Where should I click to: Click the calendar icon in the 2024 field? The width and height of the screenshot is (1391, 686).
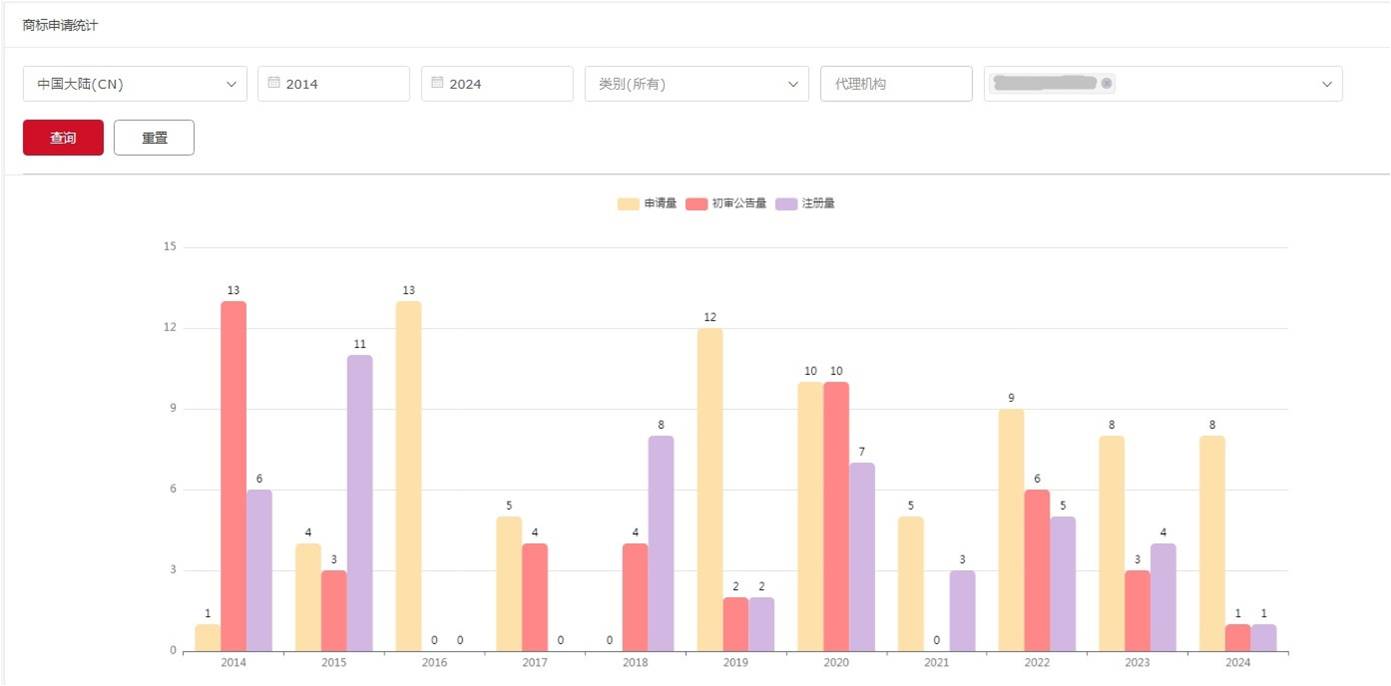coord(437,84)
